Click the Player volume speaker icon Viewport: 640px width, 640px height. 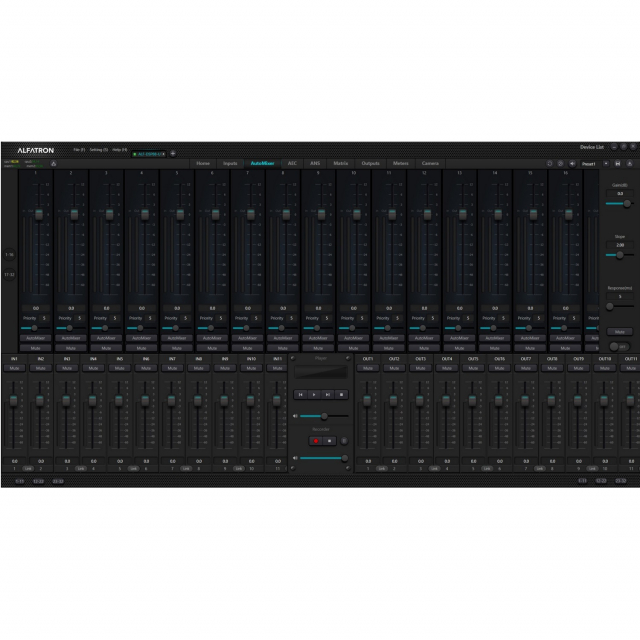(295, 415)
